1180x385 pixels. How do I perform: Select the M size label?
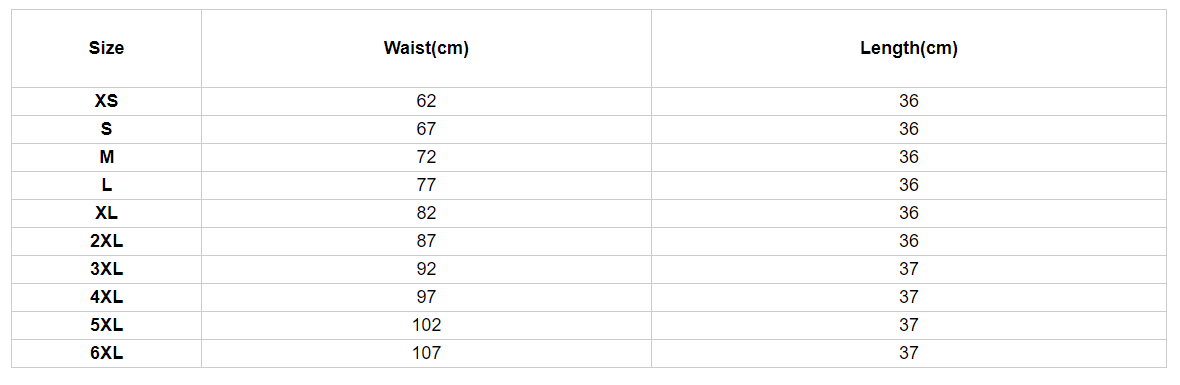(106, 157)
